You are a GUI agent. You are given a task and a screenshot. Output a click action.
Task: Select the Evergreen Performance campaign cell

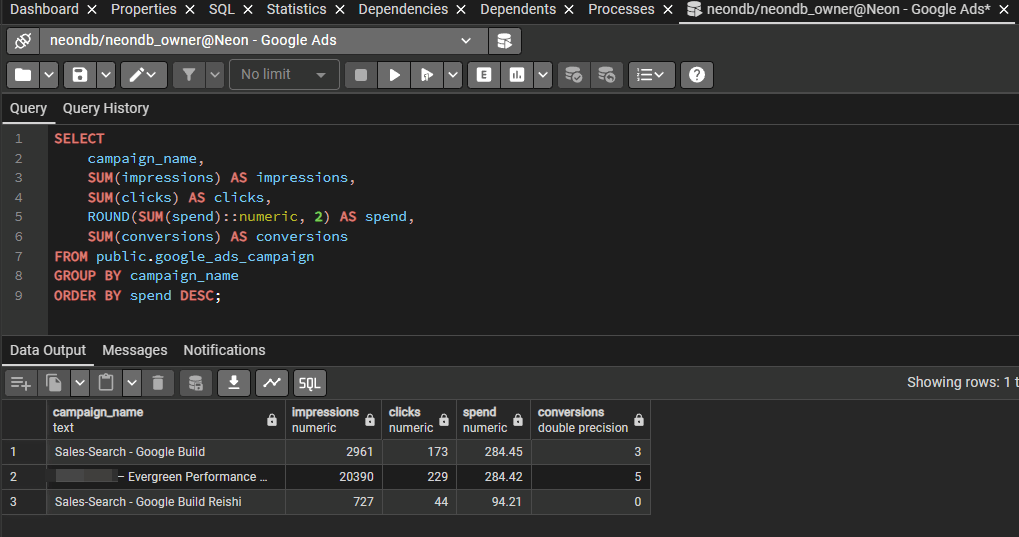point(166,477)
